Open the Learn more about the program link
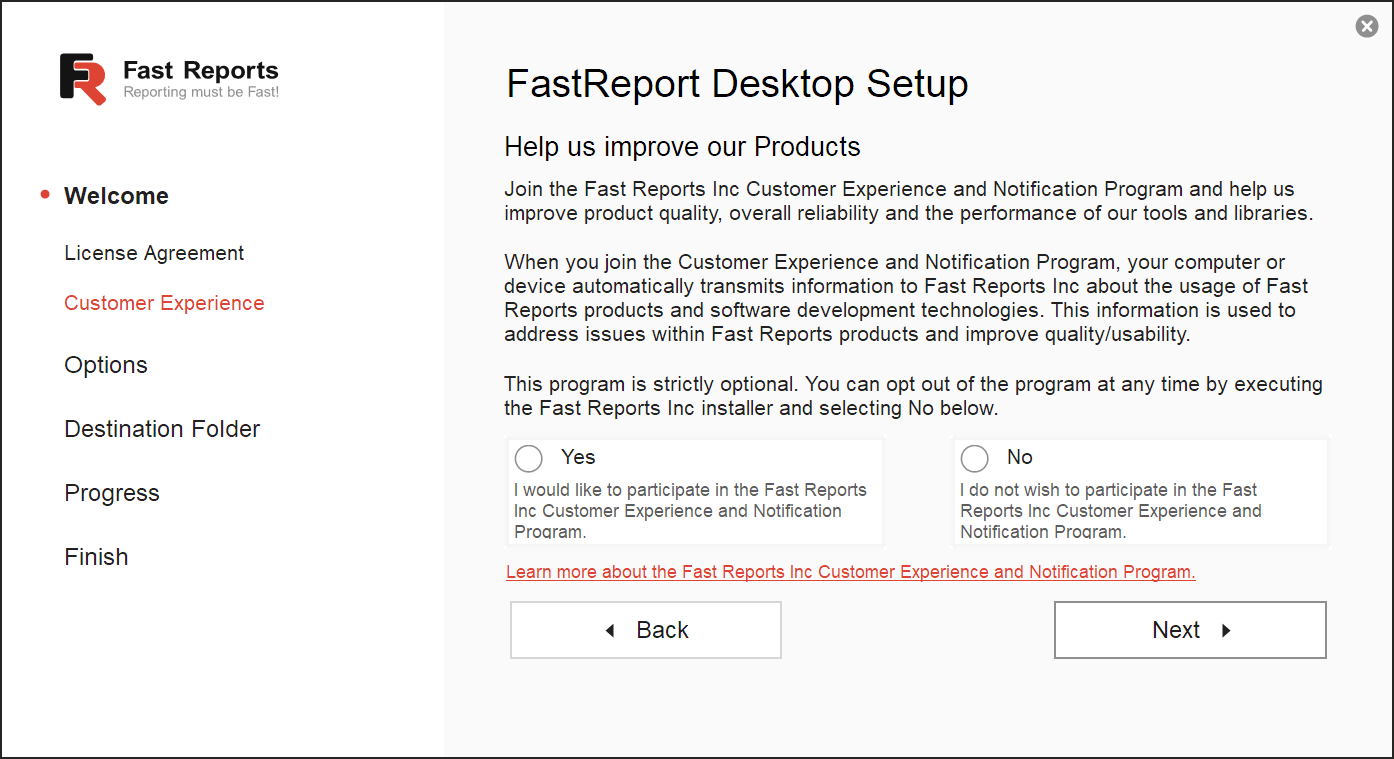This screenshot has width=1394, height=759. [850, 572]
